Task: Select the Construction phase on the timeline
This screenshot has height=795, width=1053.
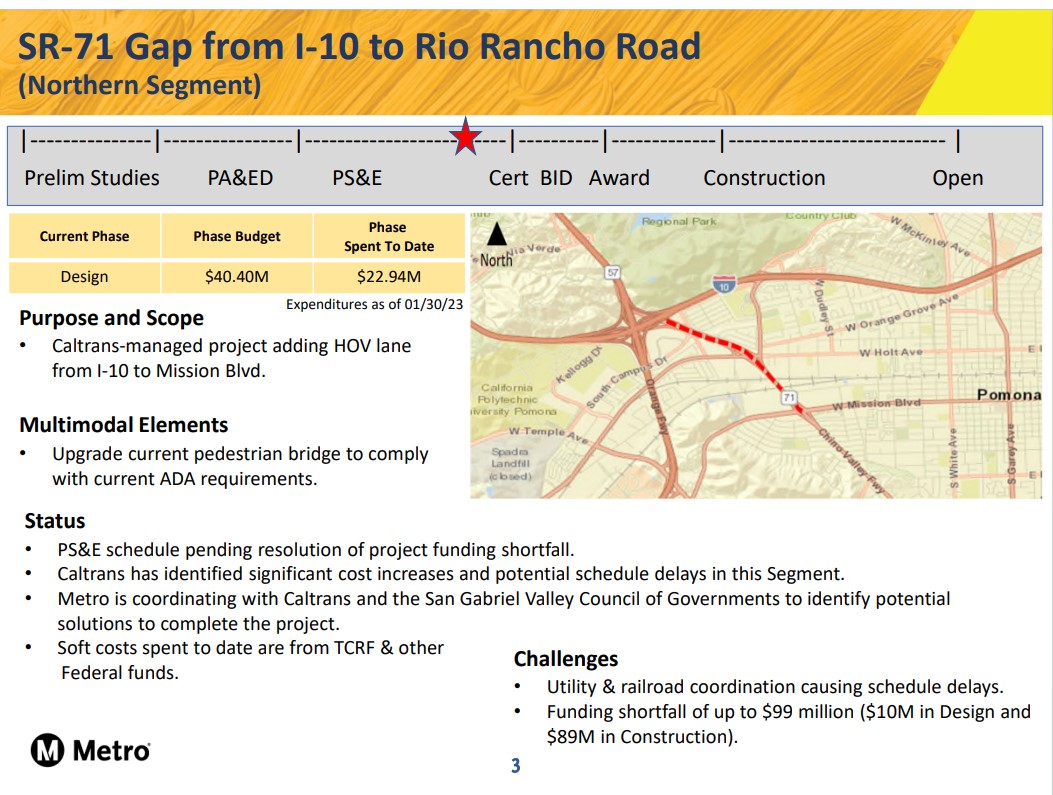Action: click(x=764, y=178)
